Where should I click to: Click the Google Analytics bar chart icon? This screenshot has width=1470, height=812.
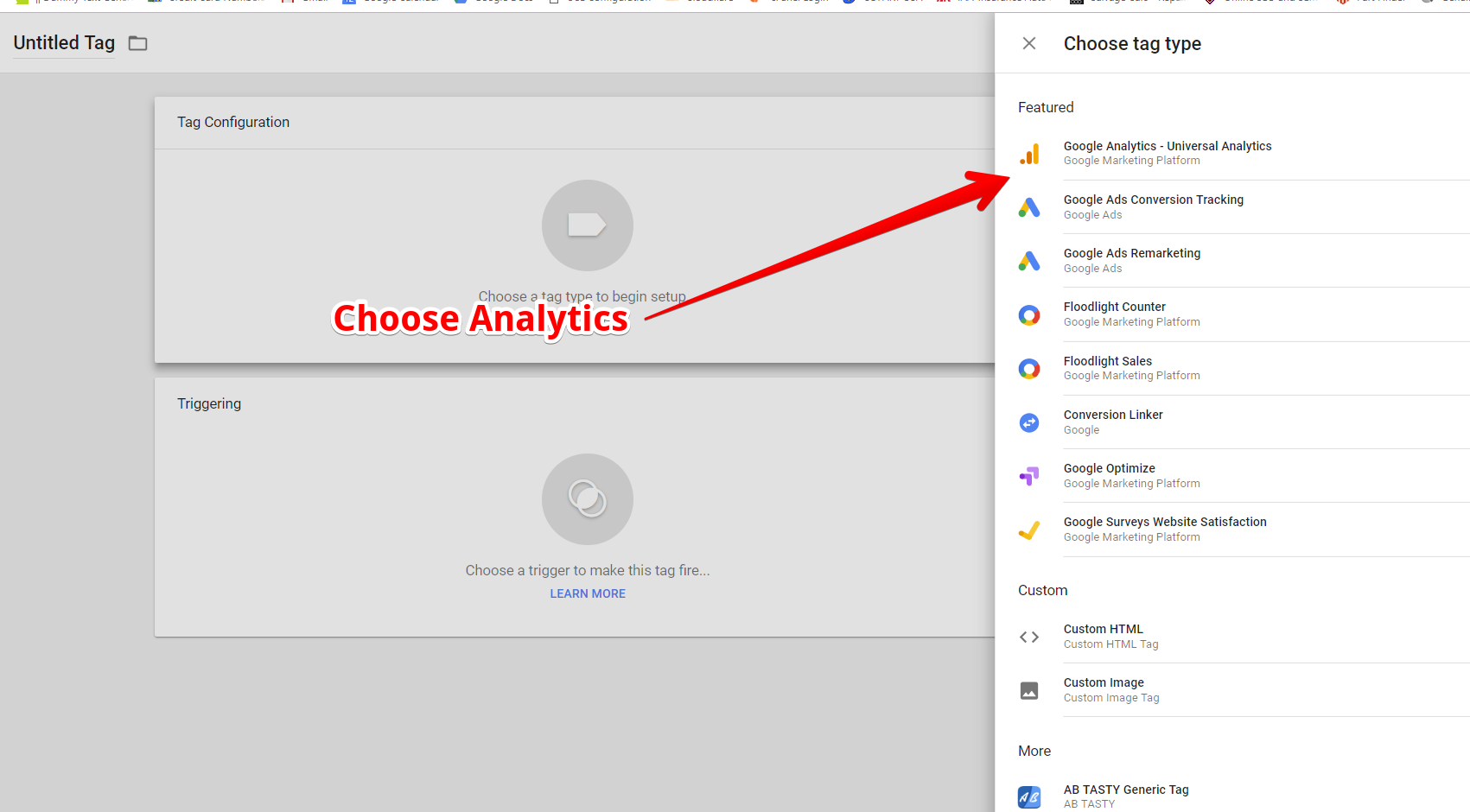point(1029,154)
